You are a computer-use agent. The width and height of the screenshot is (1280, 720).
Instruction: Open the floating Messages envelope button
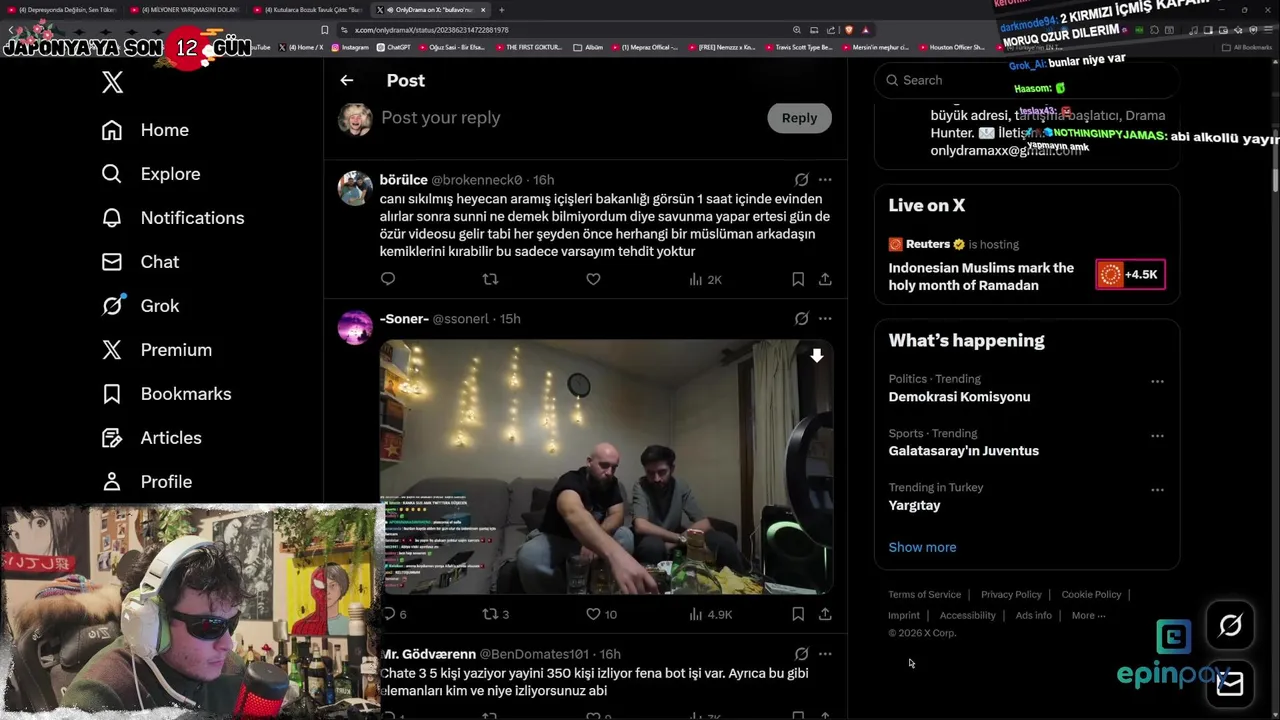1230,684
